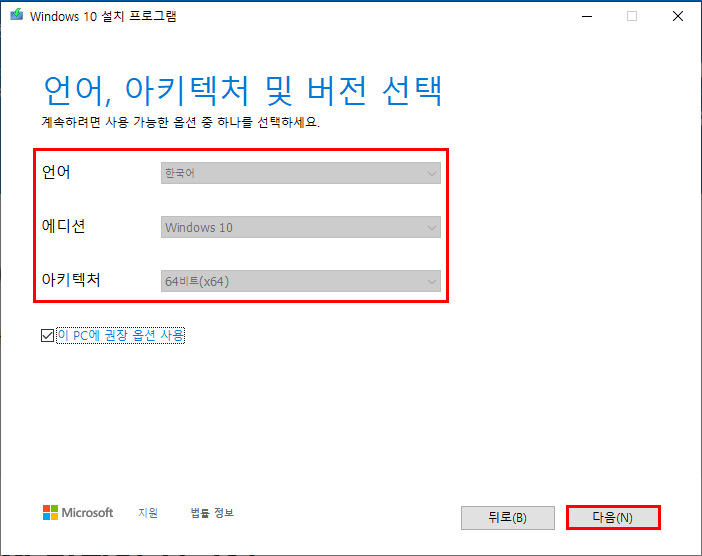702x556 pixels.
Task: Click the 다음(N) button
Action: 613,518
